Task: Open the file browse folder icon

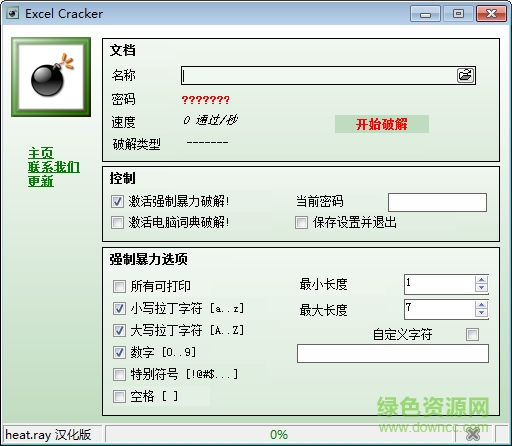Action: point(465,75)
